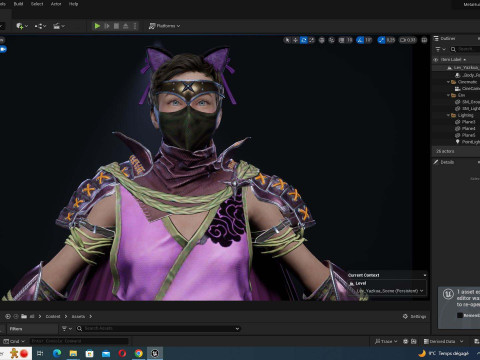Open the quick add content menu
The height and width of the screenshot is (360, 480).
[22, 26]
